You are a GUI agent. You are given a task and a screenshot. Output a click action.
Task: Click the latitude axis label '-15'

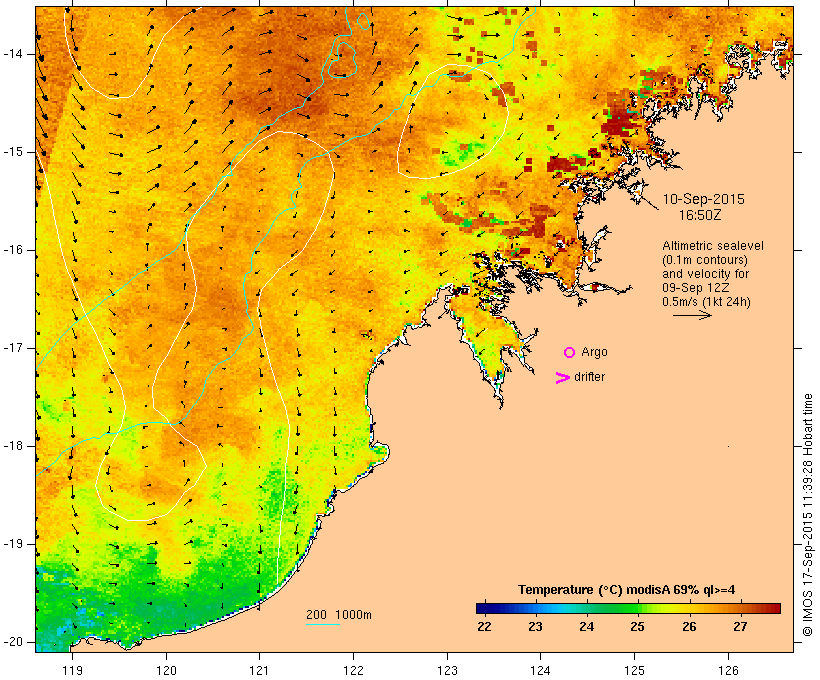tap(13, 152)
